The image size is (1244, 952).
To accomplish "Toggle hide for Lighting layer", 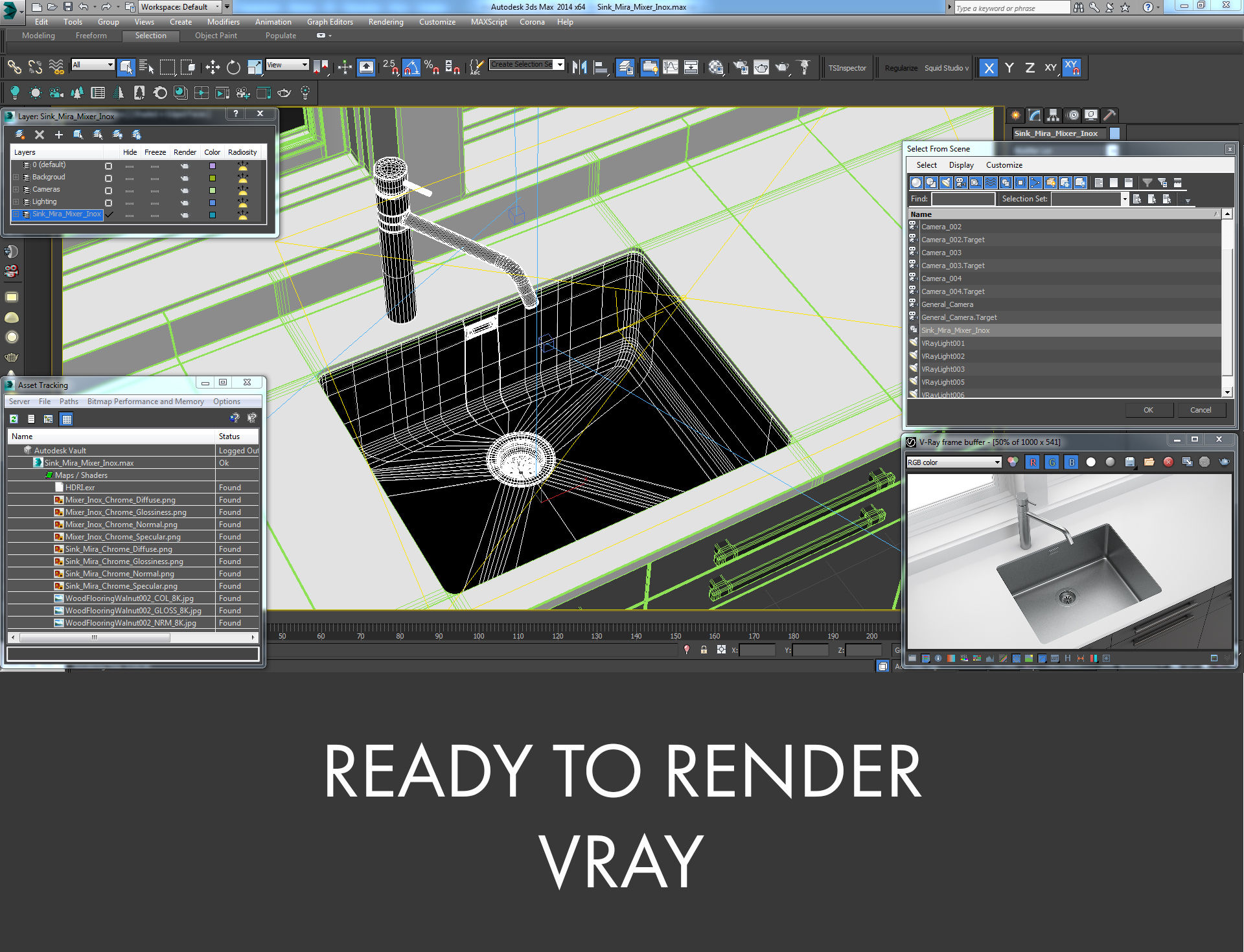I will pos(130,203).
